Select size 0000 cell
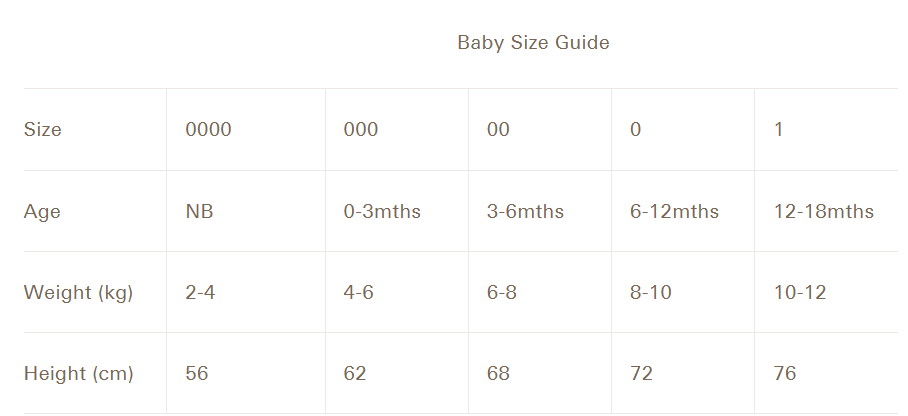This screenshot has width=908, height=416. 208,130
